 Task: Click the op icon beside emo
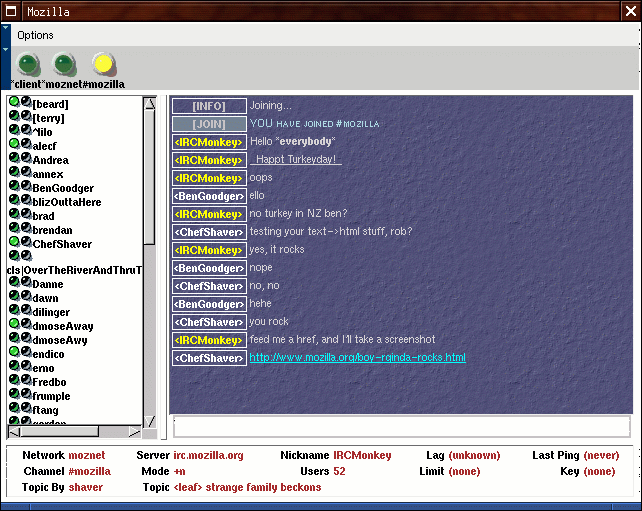[x=14, y=366]
